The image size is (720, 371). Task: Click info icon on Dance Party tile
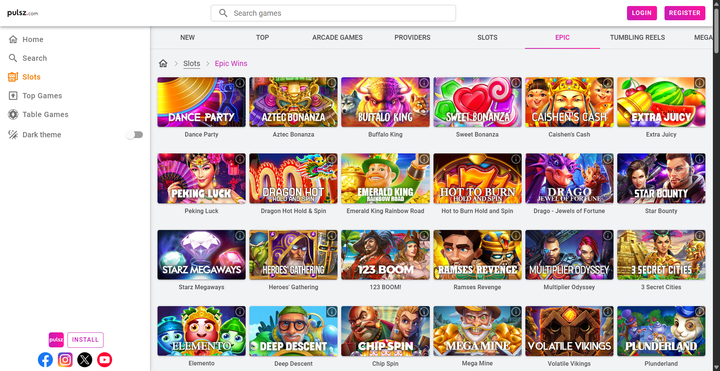(240, 83)
